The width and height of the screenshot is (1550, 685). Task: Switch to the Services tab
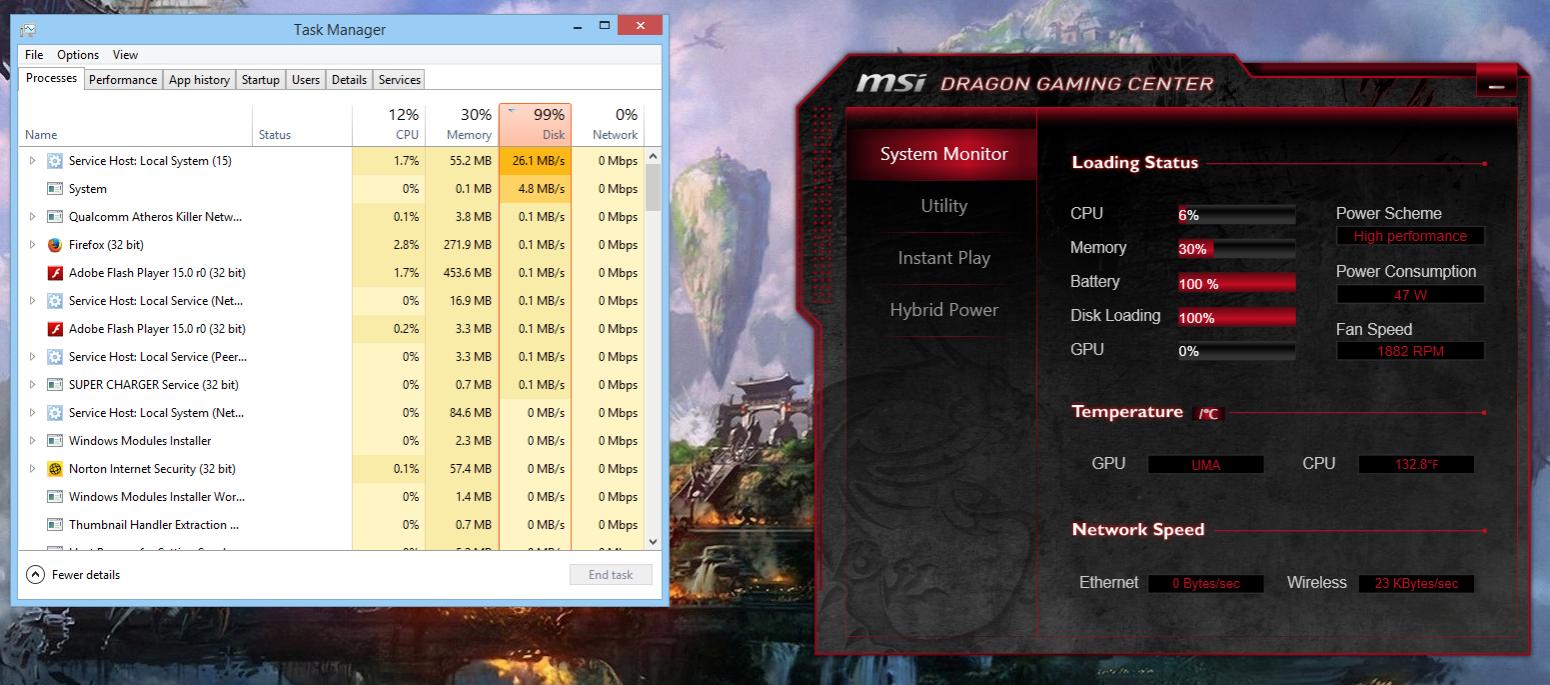pos(400,80)
